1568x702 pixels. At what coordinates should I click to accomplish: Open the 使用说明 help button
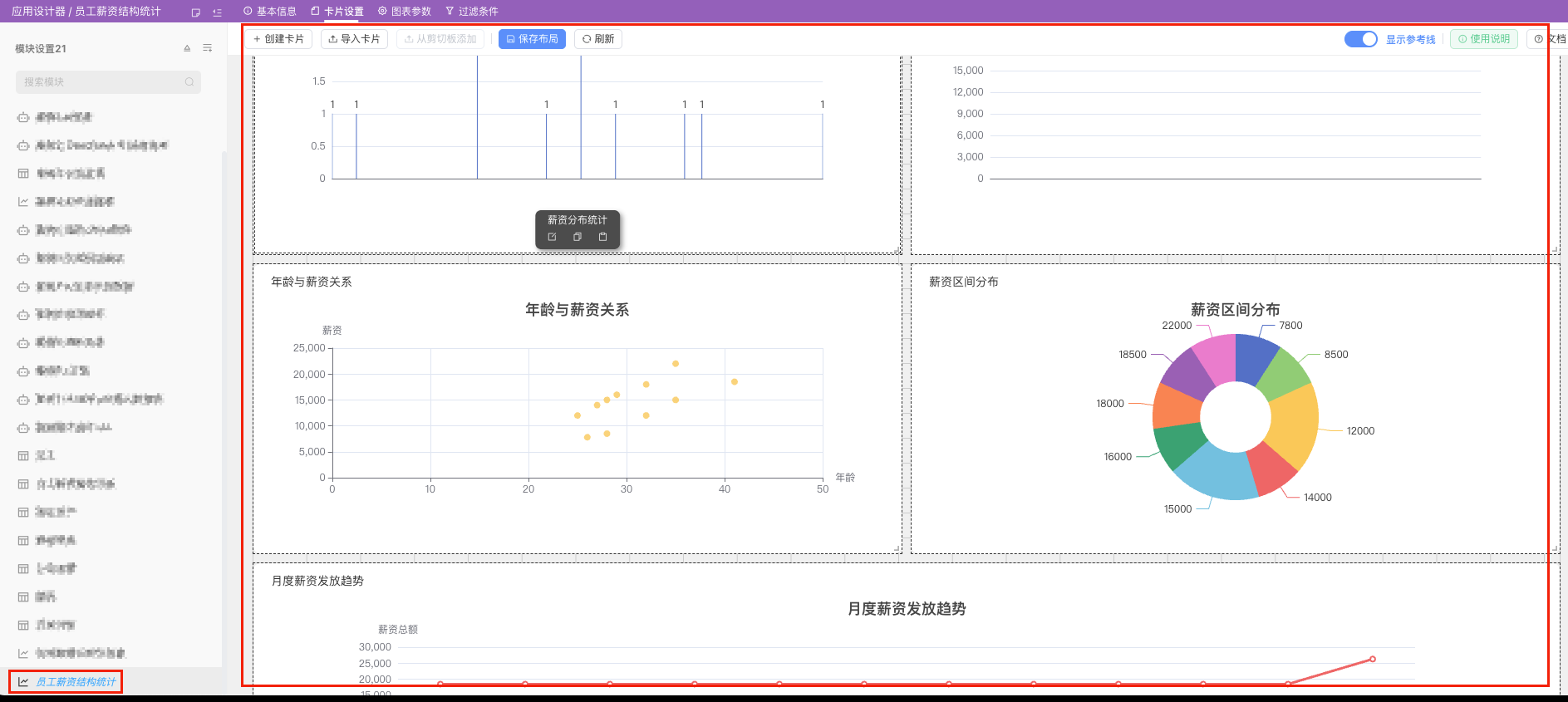[x=1484, y=39]
